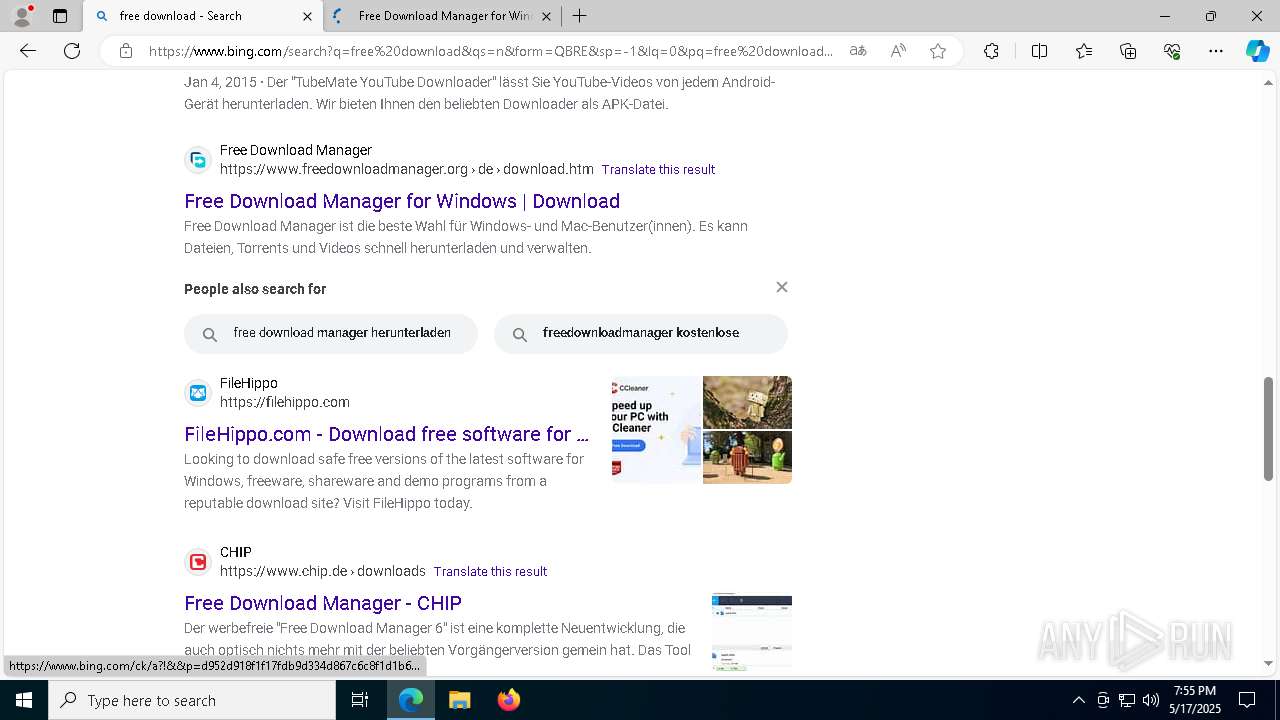This screenshot has width=1280, height=720.
Task: Click the FileHippo site favicon
Action: pyautogui.click(x=198, y=393)
